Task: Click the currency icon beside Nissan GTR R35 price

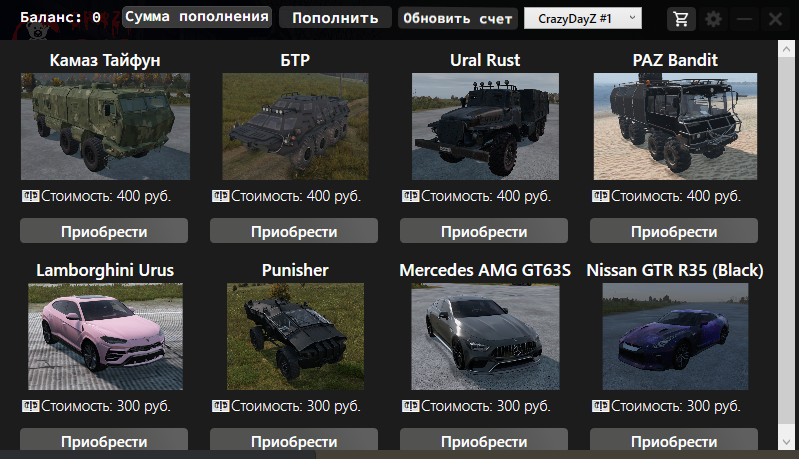Action: [601, 406]
